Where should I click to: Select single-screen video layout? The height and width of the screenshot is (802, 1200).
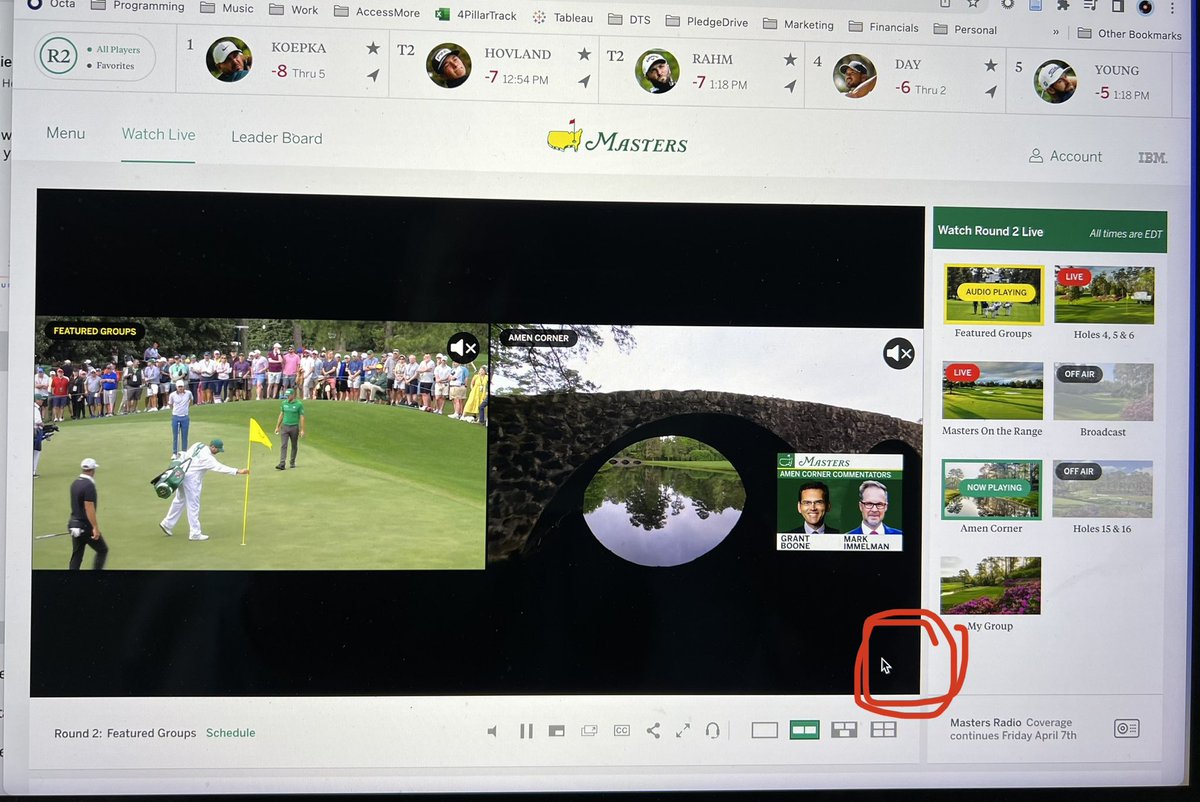click(764, 730)
